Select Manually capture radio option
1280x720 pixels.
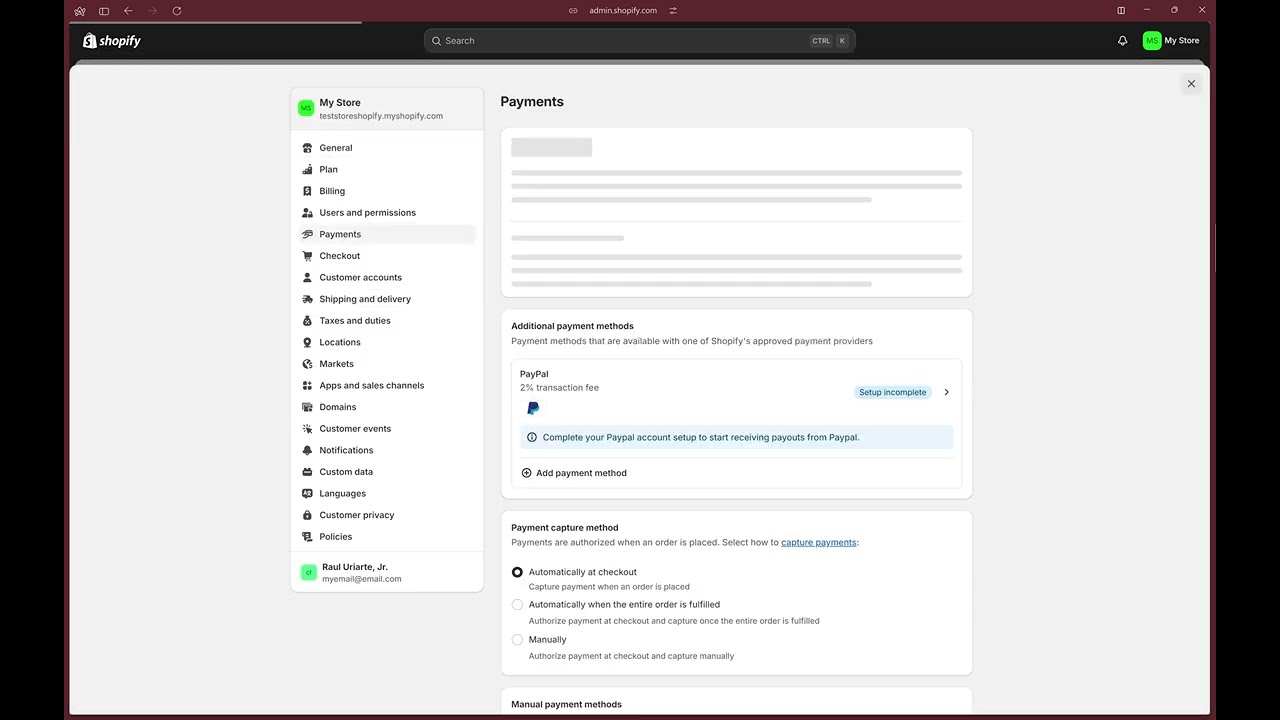pyautogui.click(x=517, y=640)
